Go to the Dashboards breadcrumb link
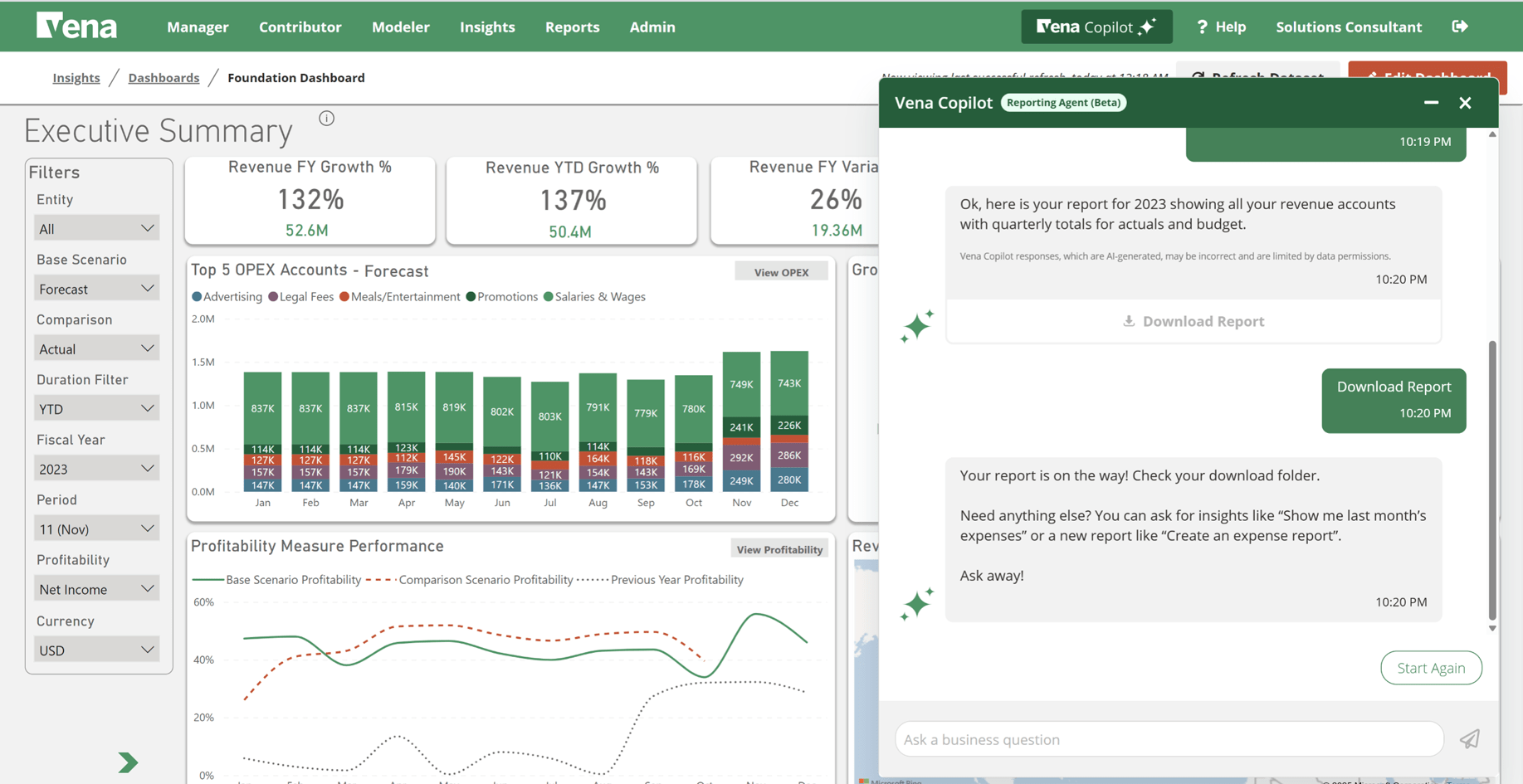The height and width of the screenshot is (784, 1523). click(x=164, y=78)
